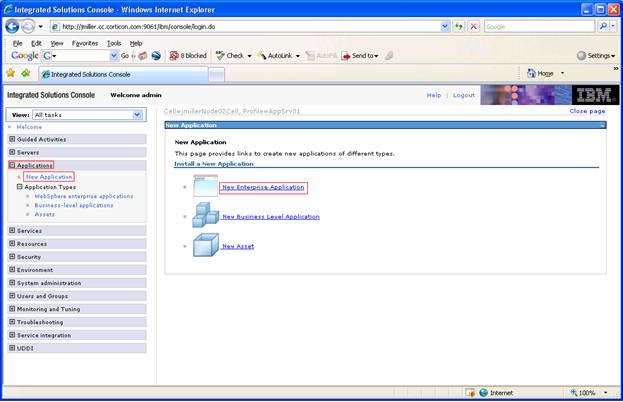
Task: Expand the System administration section
Action: (x=12, y=283)
